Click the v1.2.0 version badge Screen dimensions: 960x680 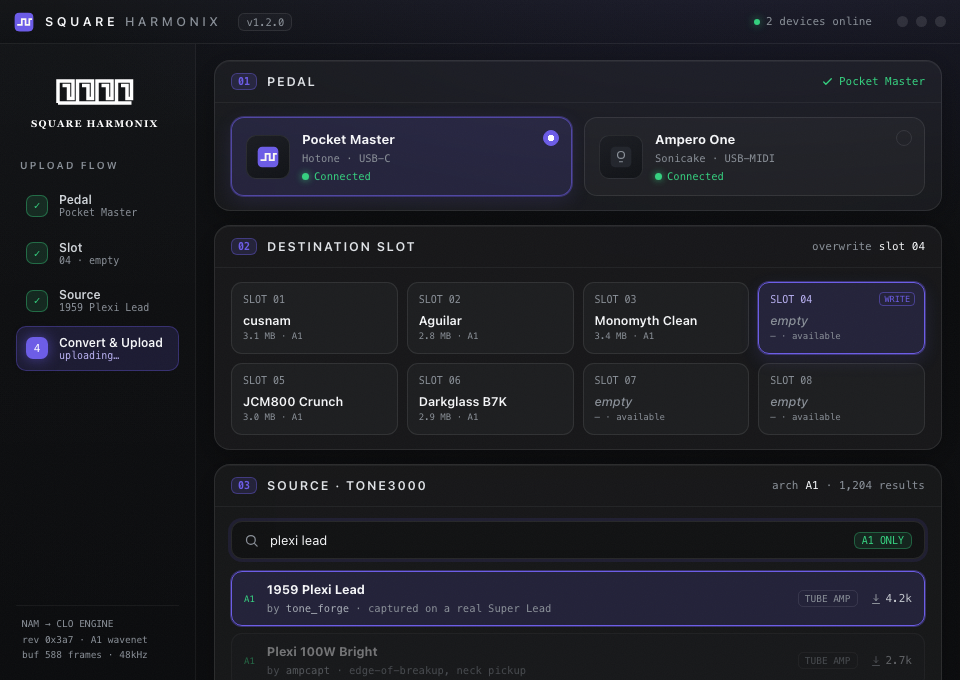pos(265,22)
